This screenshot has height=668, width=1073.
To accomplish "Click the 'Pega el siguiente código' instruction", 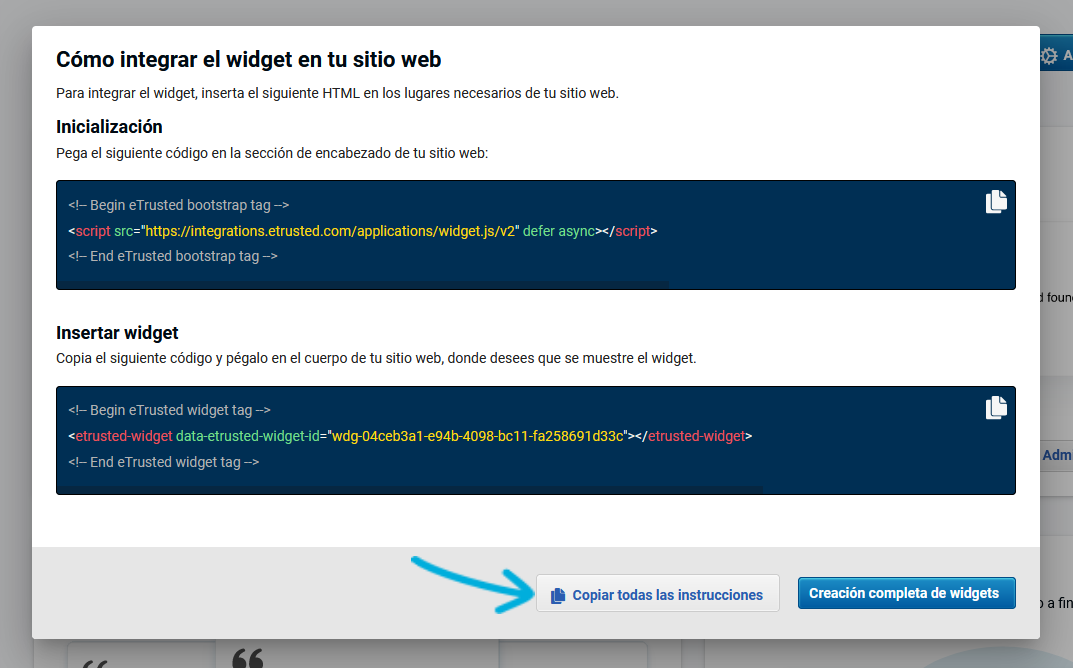I will (x=272, y=153).
